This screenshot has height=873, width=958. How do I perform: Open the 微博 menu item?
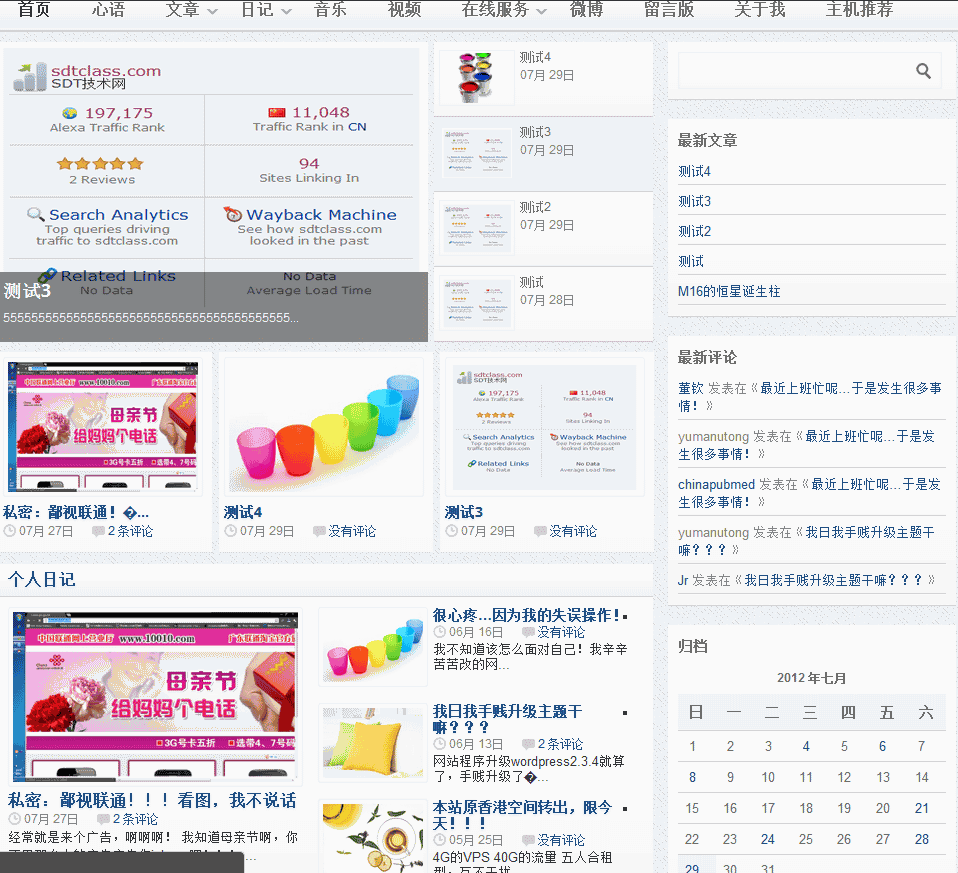click(587, 10)
